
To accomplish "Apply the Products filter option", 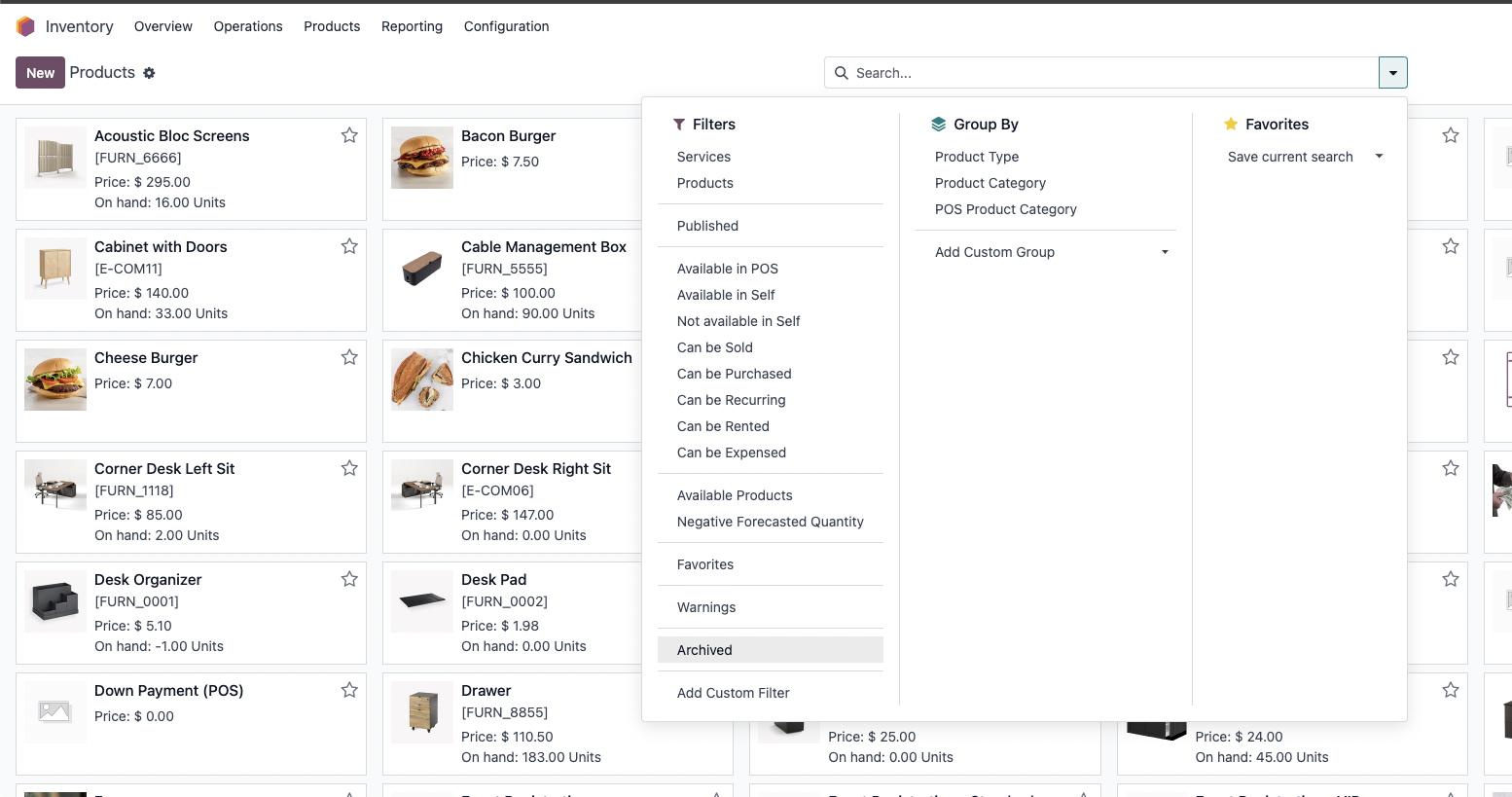I will pyautogui.click(x=771, y=183).
